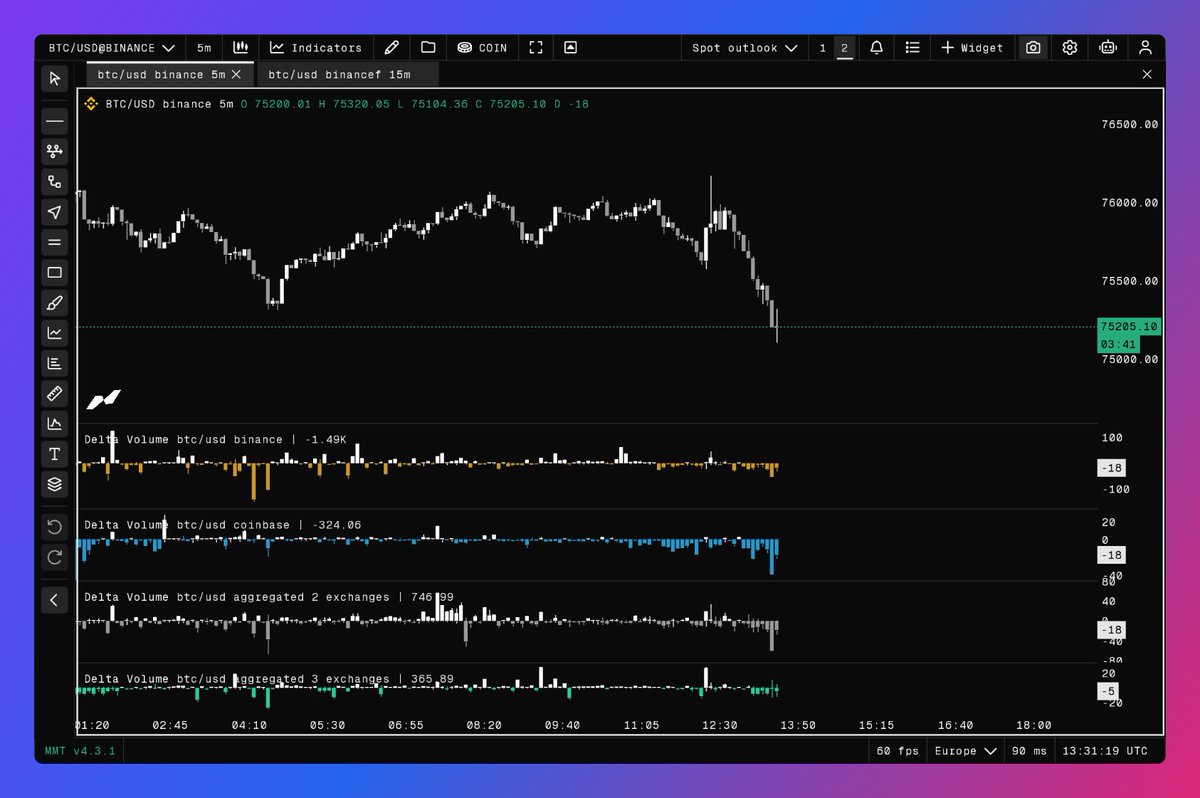Select the rectangle drawing tool
The image size is (1200, 798).
click(x=54, y=272)
